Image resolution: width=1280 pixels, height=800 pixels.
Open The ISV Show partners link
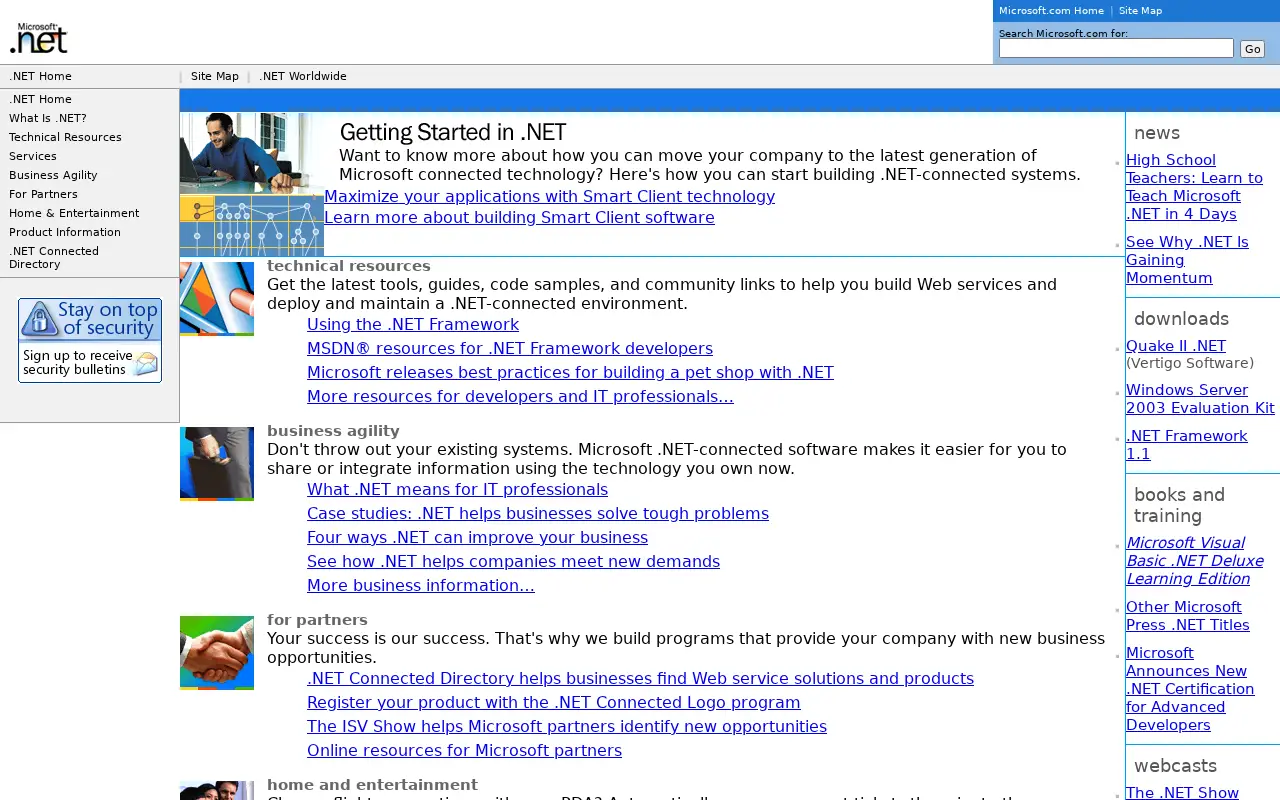tap(567, 726)
